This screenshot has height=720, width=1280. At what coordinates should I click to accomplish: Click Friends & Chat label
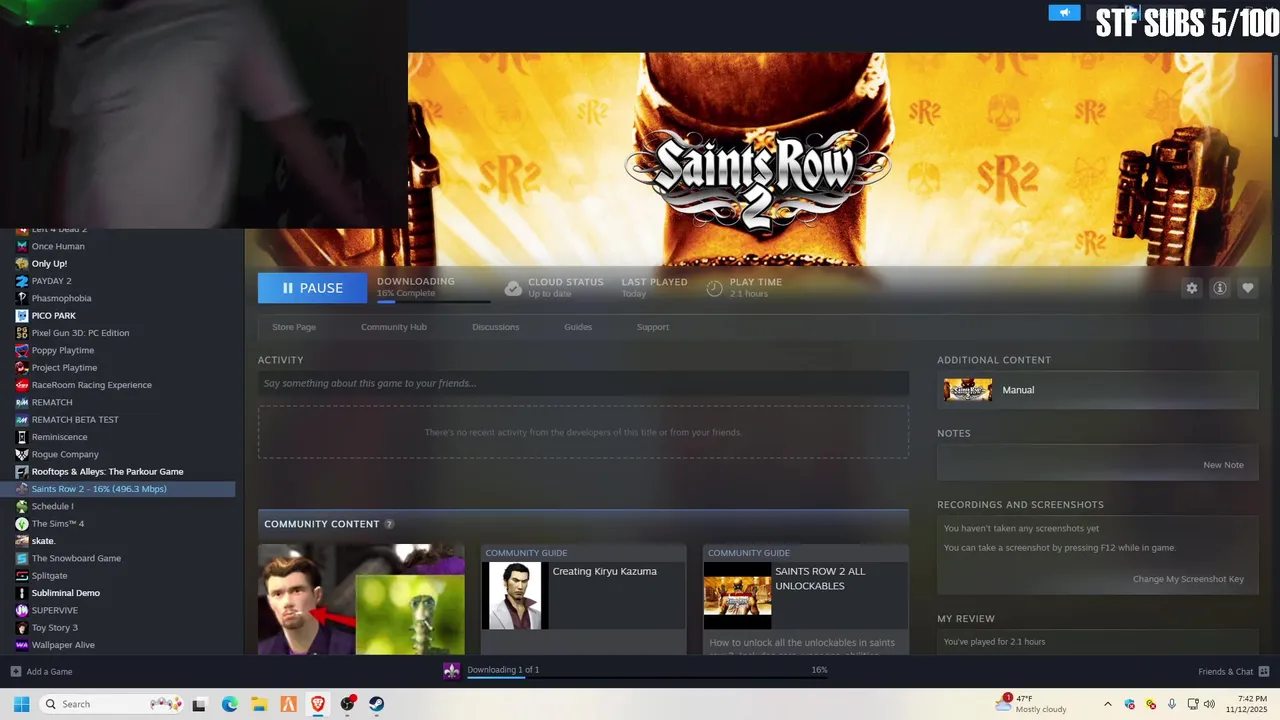pos(1226,672)
